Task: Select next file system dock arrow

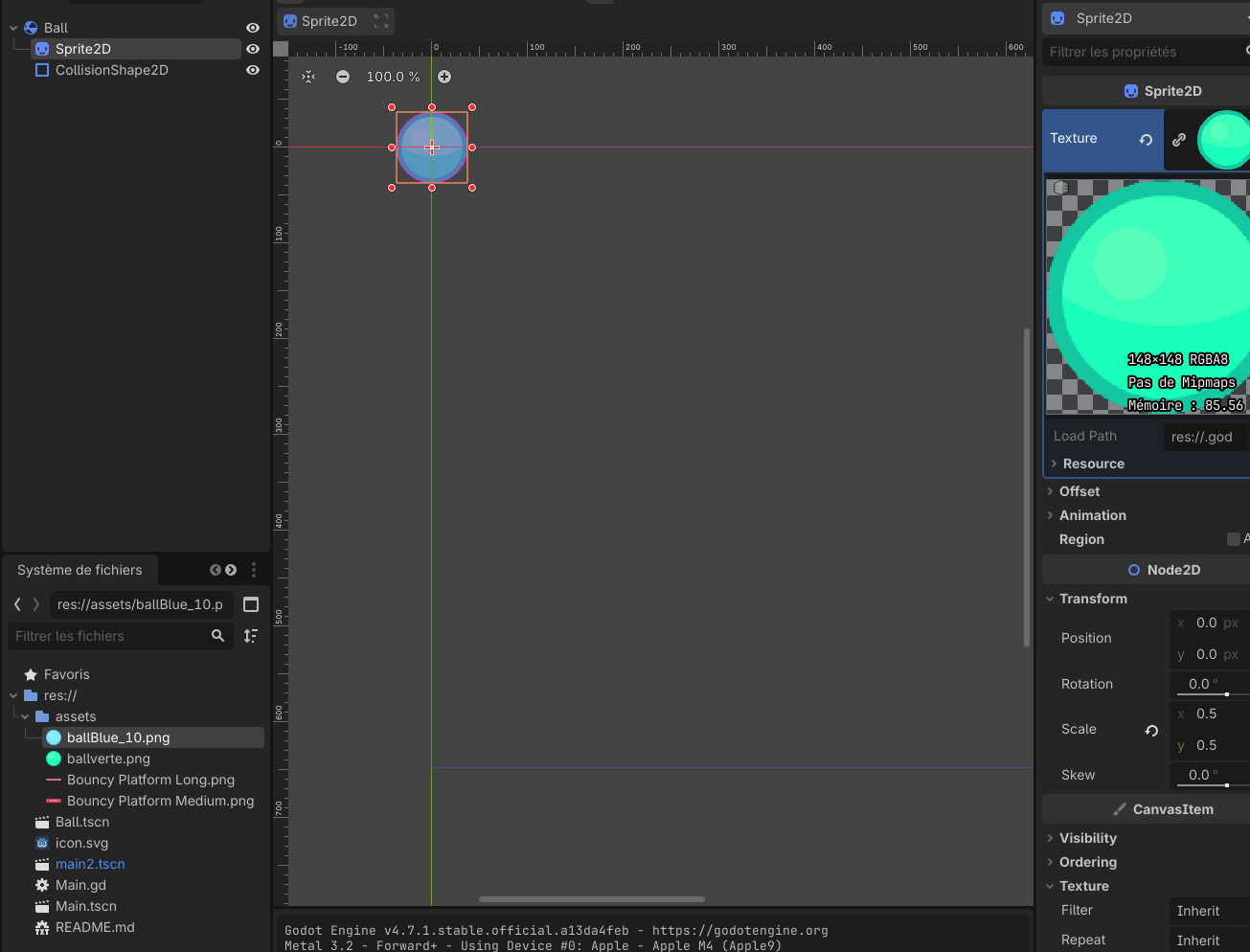Action: [231, 570]
